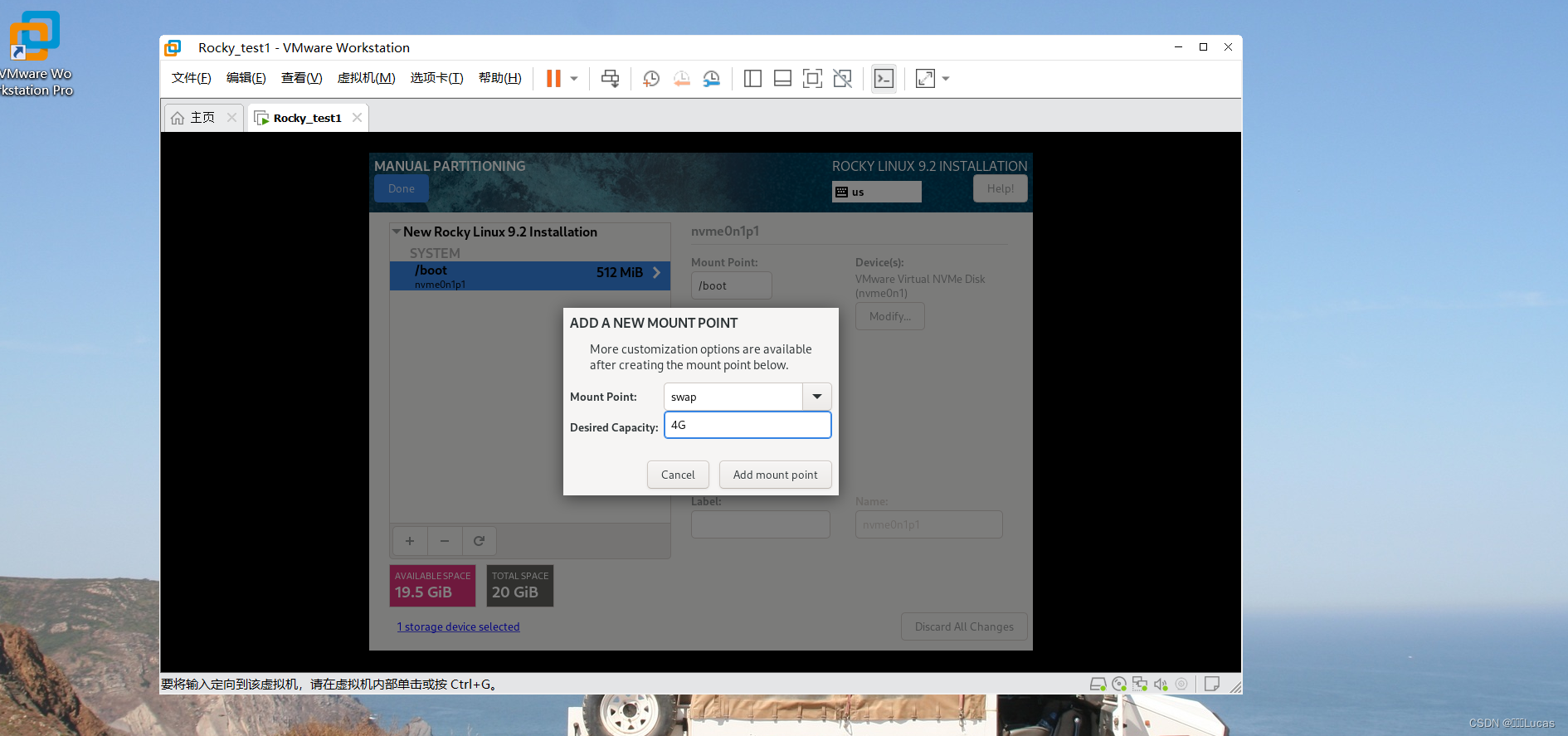Screen dimensions: 1568x736
Task: Collapse New Rocky Linux 9.2 Installation tree
Action: click(x=397, y=232)
